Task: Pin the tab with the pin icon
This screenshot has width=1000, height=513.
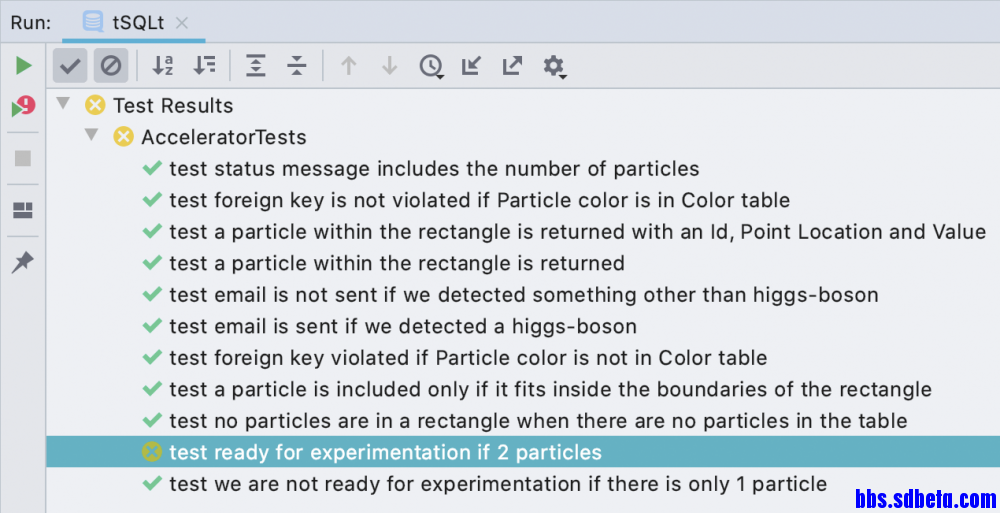Action: pos(23,262)
